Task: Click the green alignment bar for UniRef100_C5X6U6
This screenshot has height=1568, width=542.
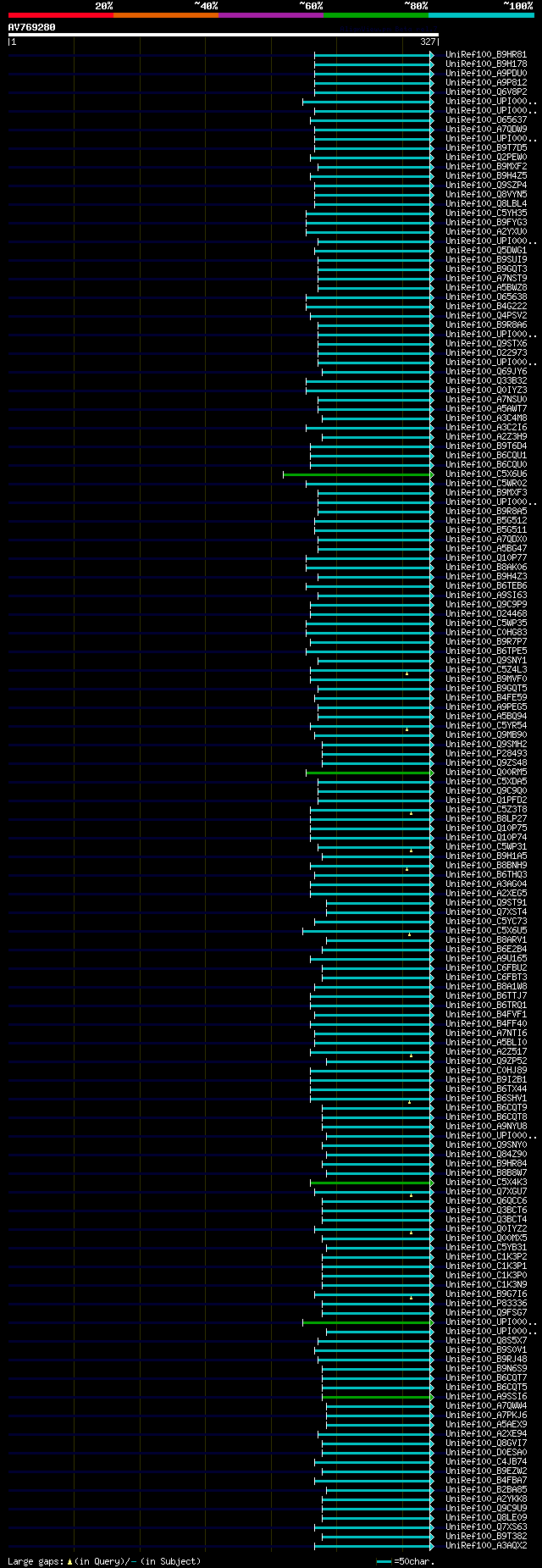Action: click(x=358, y=474)
